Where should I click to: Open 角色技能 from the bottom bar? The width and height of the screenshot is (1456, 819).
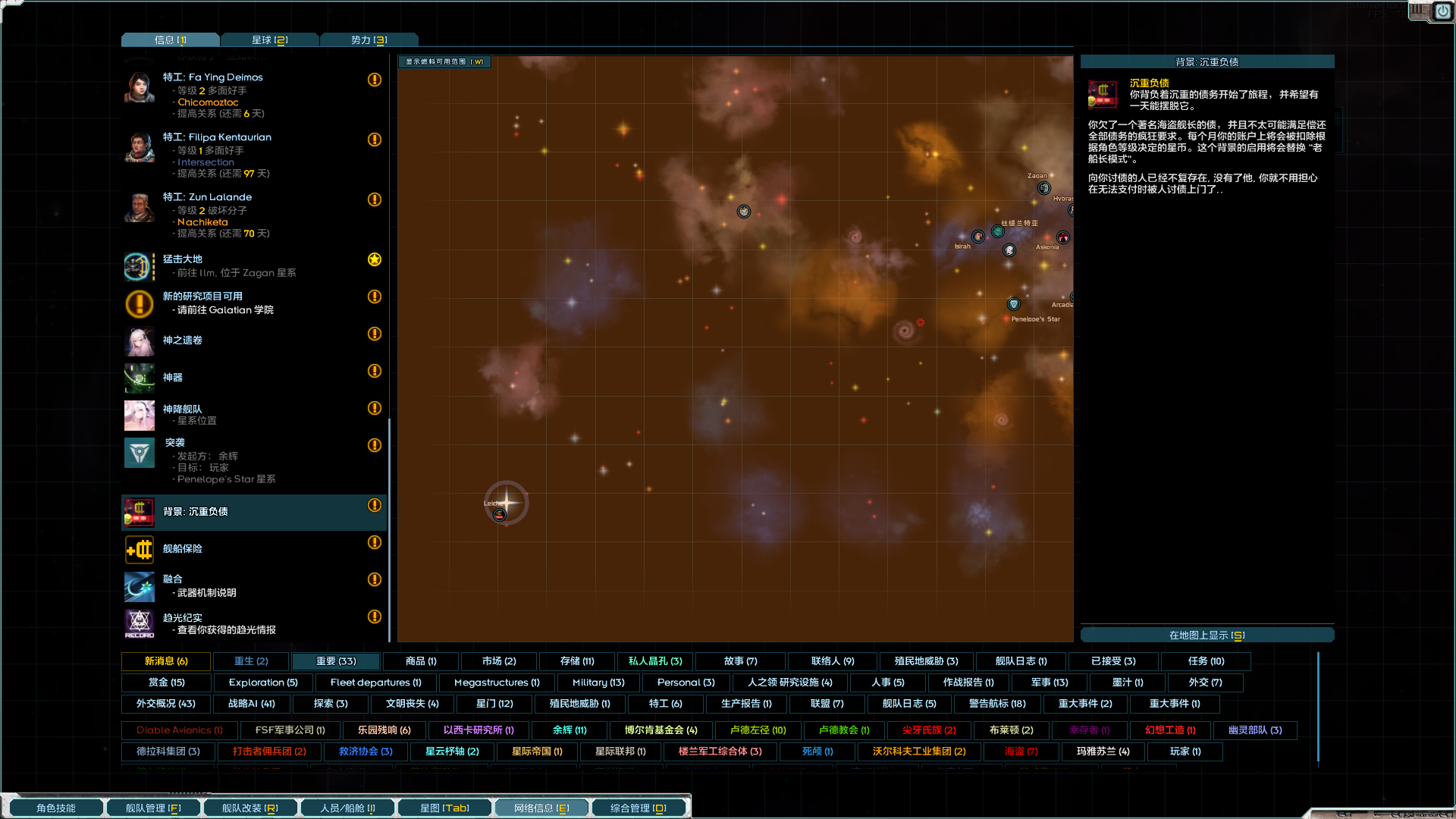(x=55, y=807)
